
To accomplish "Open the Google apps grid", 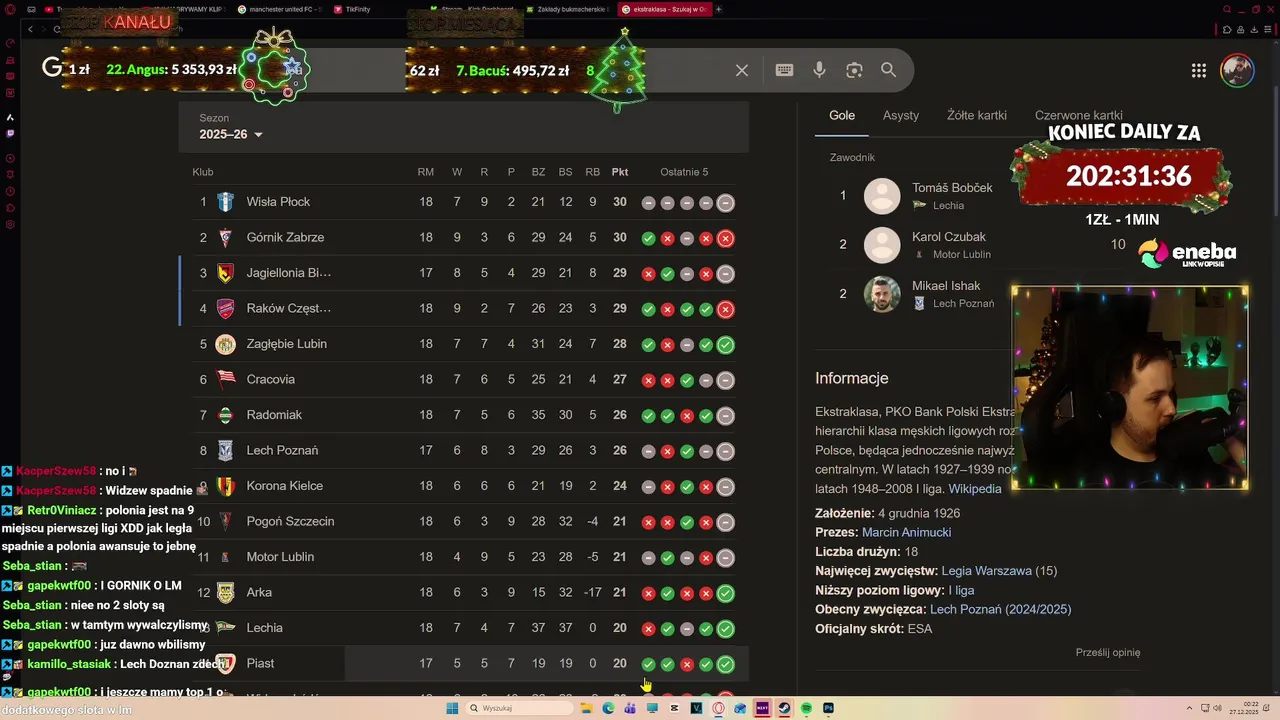I will 1198,70.
